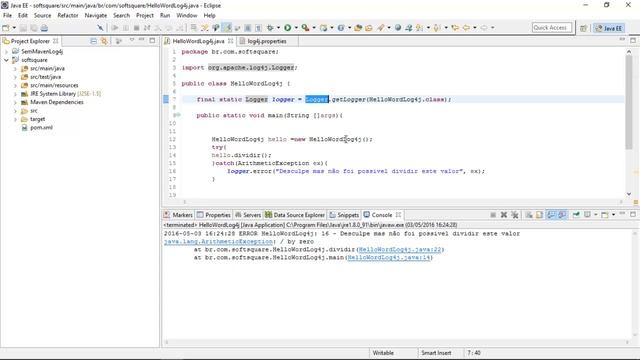Click the Skip All Breakpoints icon
The width and height of the screenshot is (640, 360).
(x=100, y=28)
